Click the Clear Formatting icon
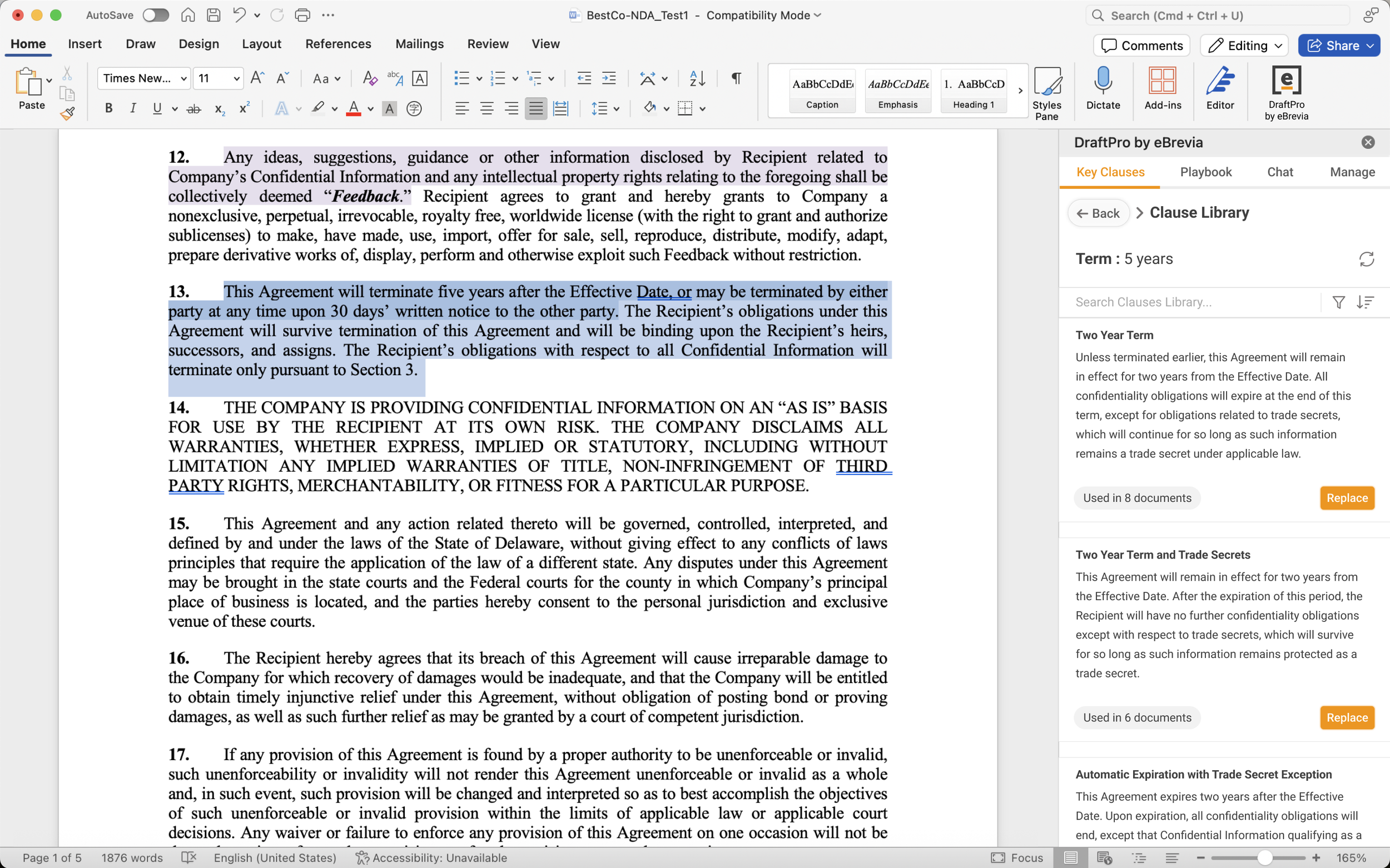Image resolution: width=1390 pixels, height=868 pixels. click(370, 78)
